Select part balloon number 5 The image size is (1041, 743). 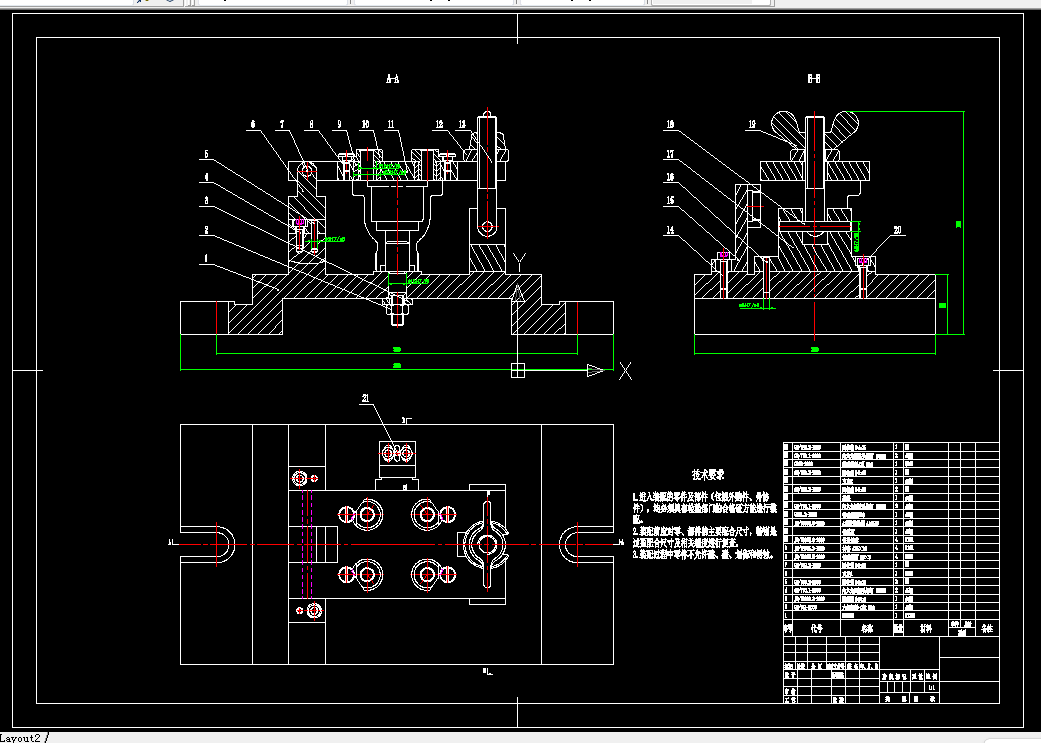[x=206, y=154]
